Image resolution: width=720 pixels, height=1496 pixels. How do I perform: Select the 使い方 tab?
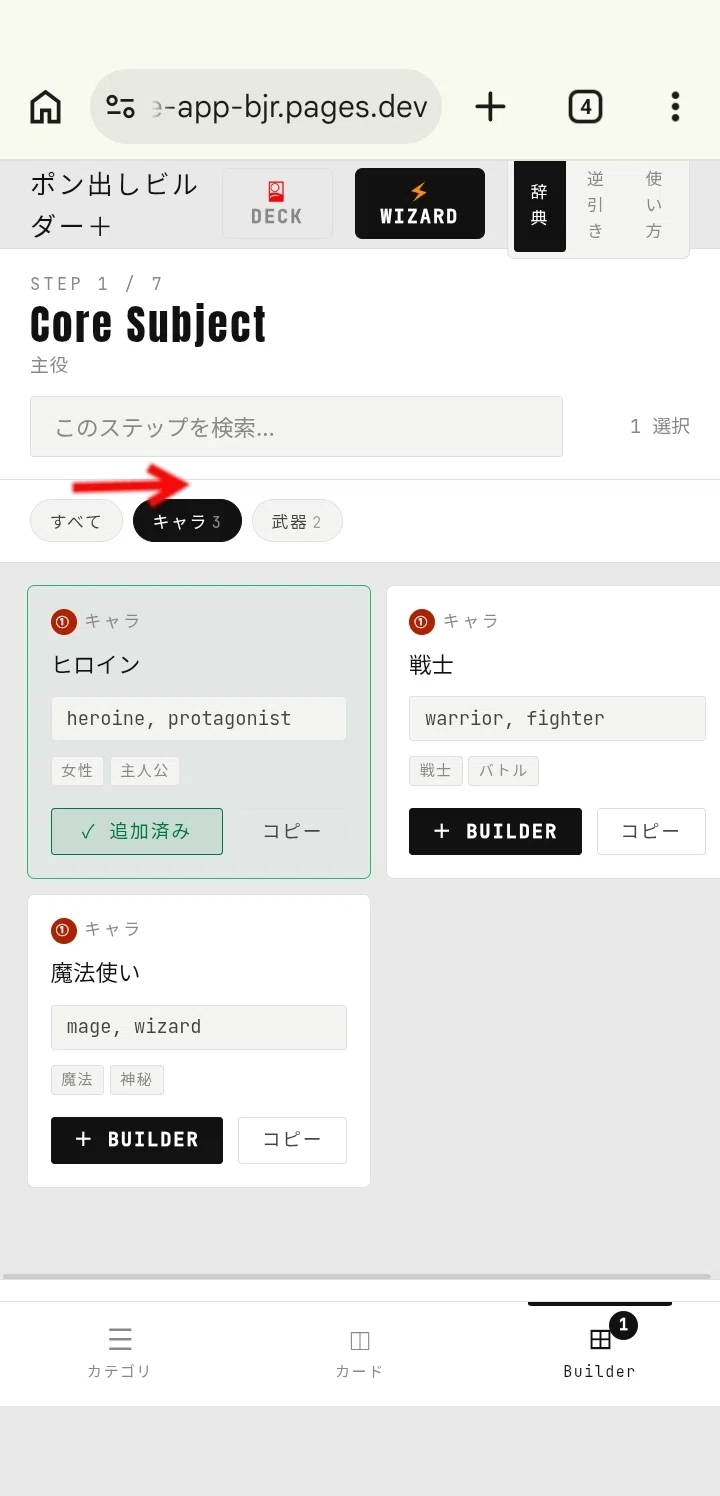(x=654, y=205)
